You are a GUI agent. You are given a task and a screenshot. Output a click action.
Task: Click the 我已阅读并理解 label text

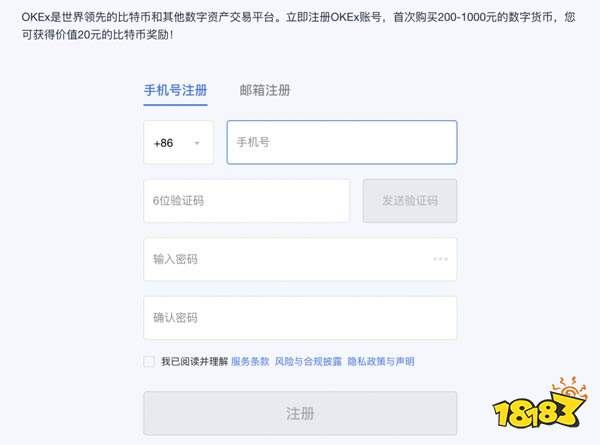tap(194, 361)
